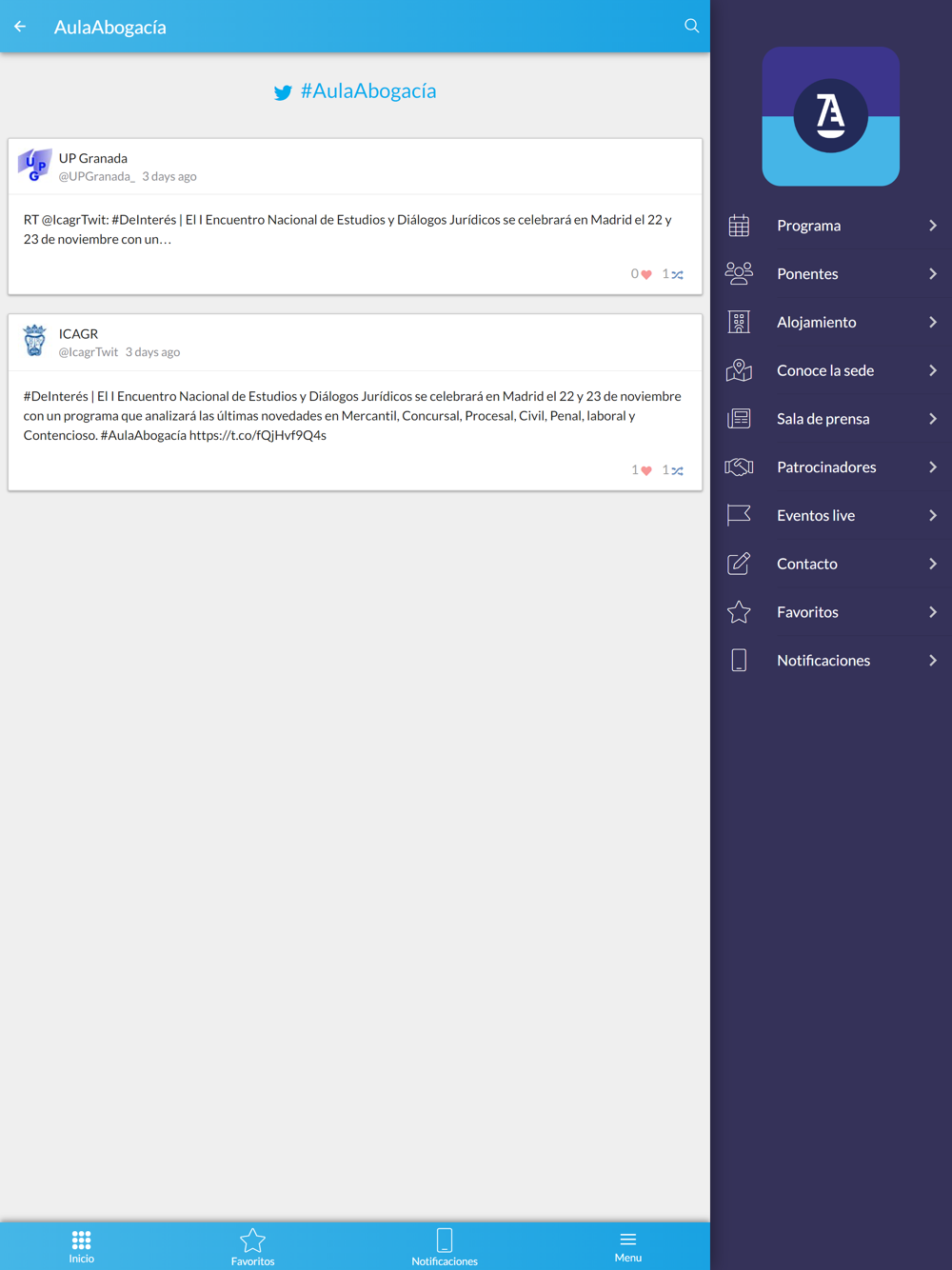
Task: Open the @UPGranada_ handle
Action: tap(97, 176)
